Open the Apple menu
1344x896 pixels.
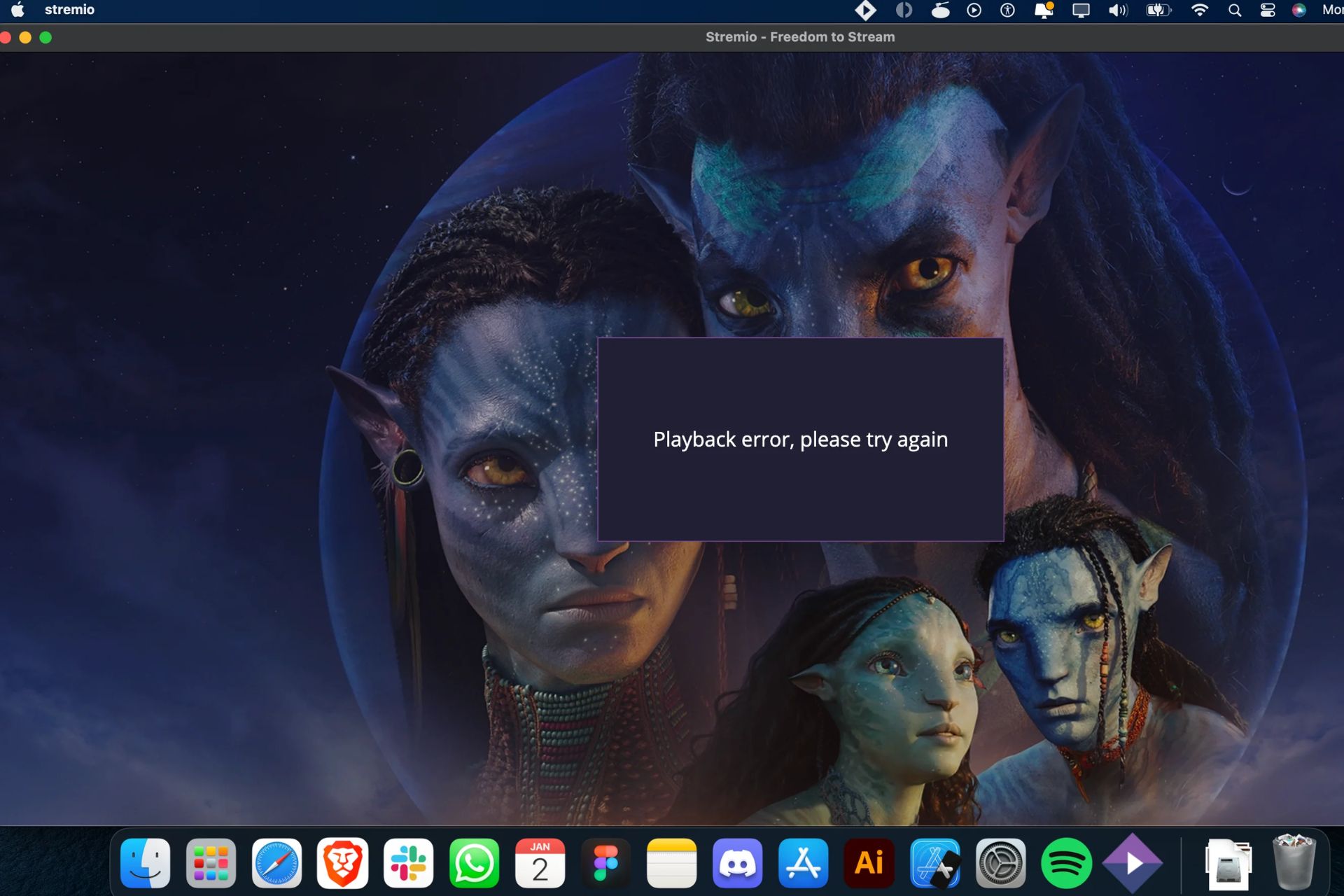tap(17, 10)
